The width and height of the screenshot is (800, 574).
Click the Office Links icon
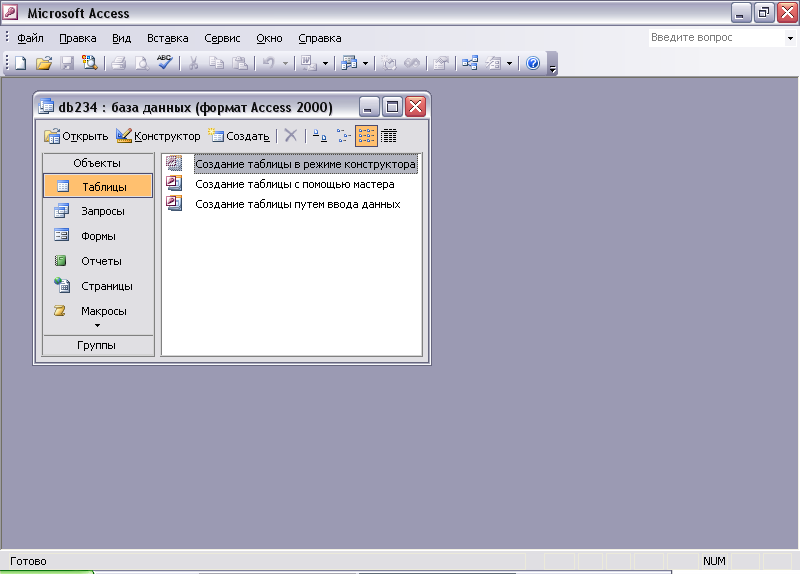point(309,63)
